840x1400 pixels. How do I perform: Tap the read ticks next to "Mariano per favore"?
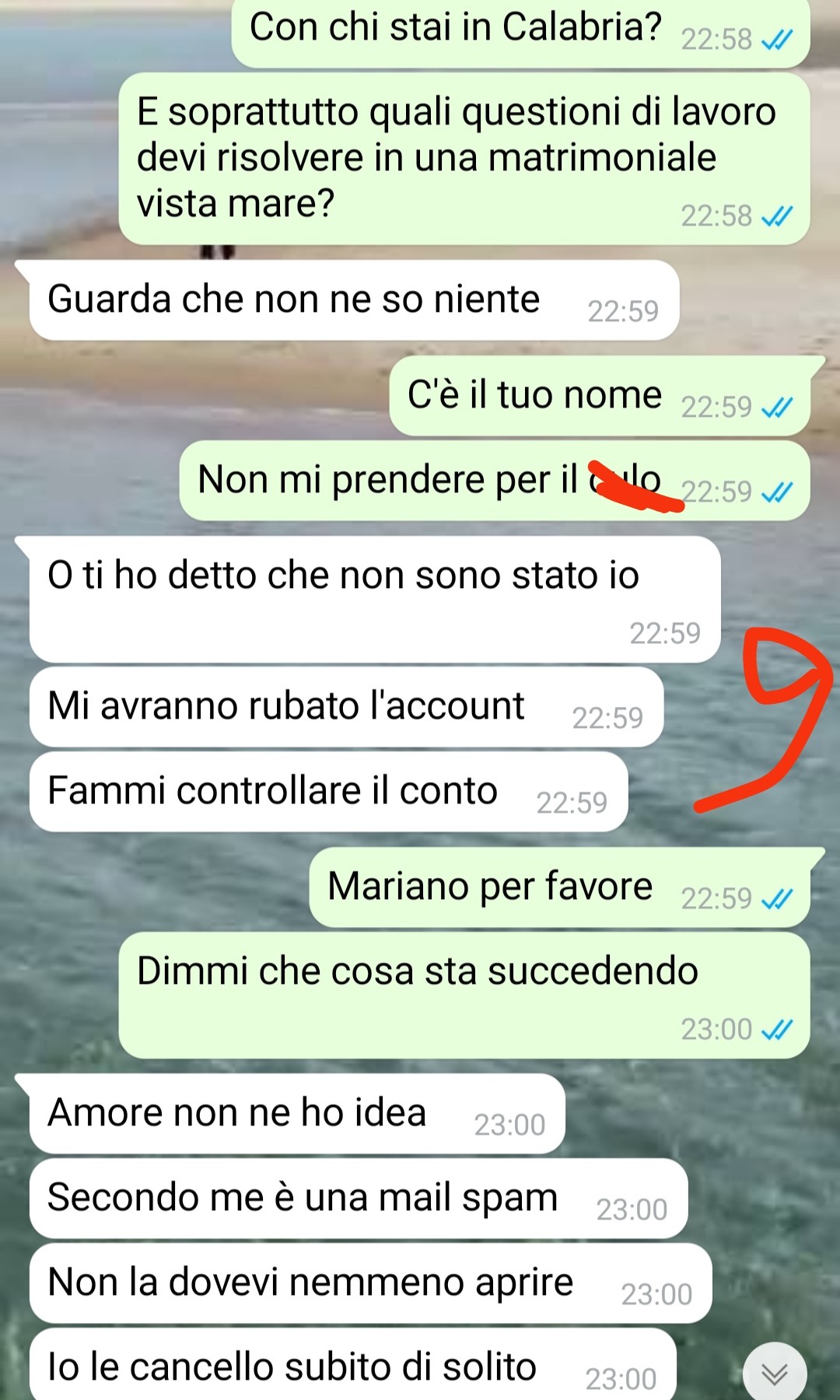click(x=777, y=899)
